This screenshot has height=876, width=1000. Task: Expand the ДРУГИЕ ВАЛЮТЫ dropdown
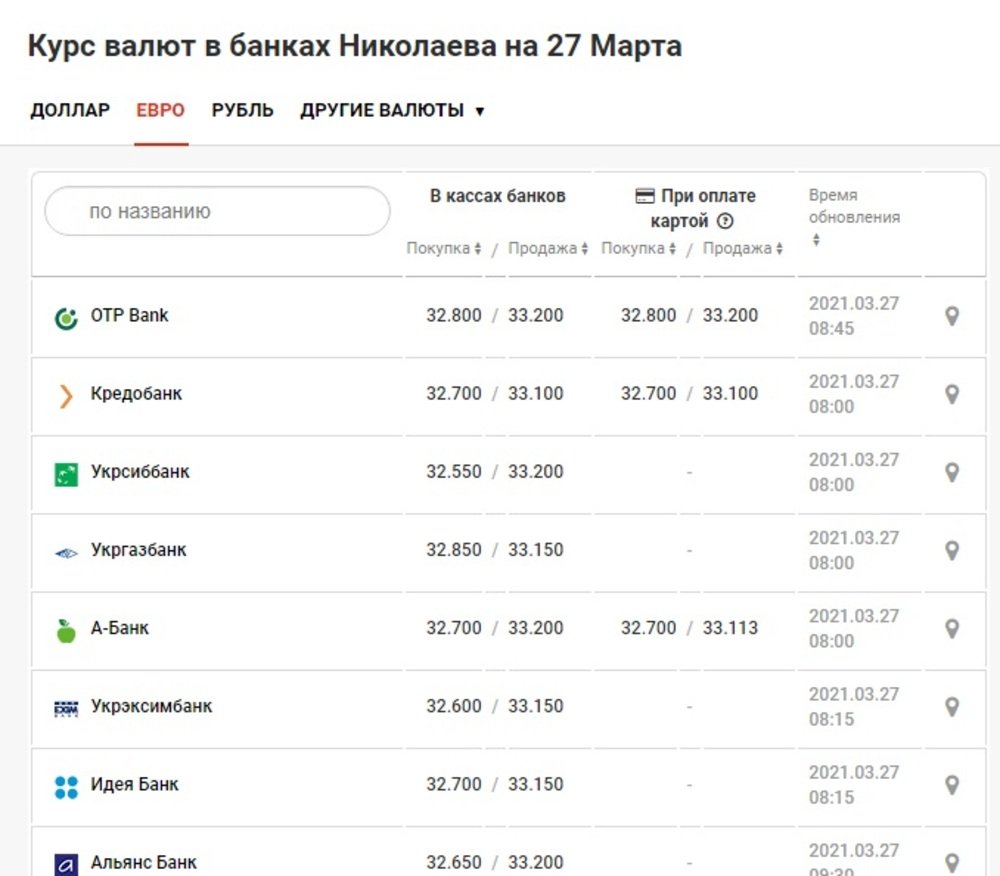(x=392, y=110)
